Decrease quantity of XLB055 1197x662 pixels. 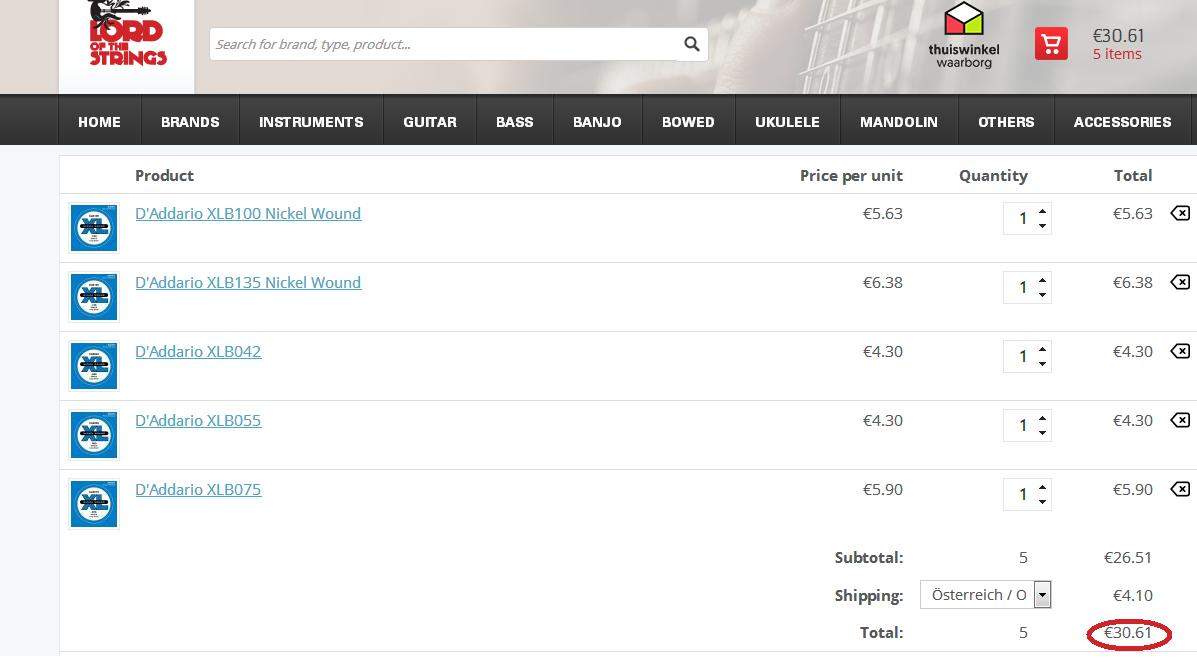point(1042,433)
